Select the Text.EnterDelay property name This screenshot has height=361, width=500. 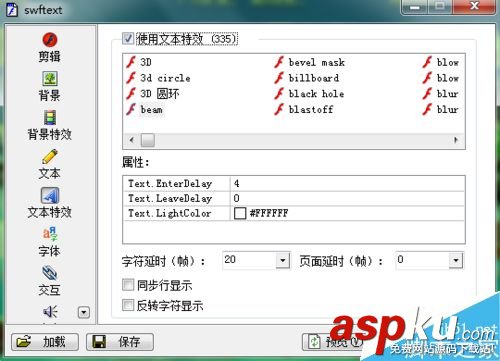click(170, 183)
